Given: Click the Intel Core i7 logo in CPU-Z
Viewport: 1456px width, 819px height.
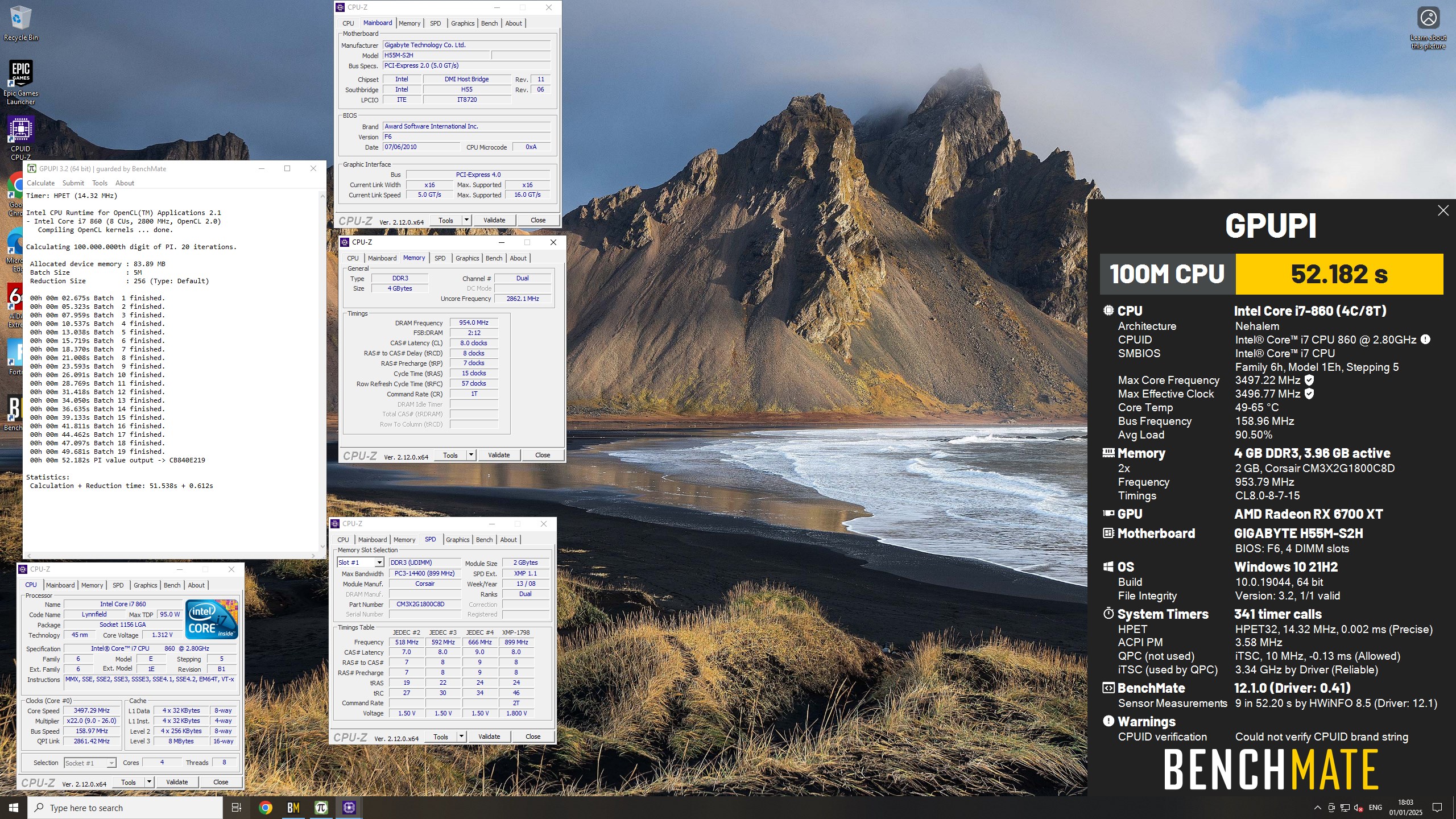Looking at the screenshot, I should point(212,619).
